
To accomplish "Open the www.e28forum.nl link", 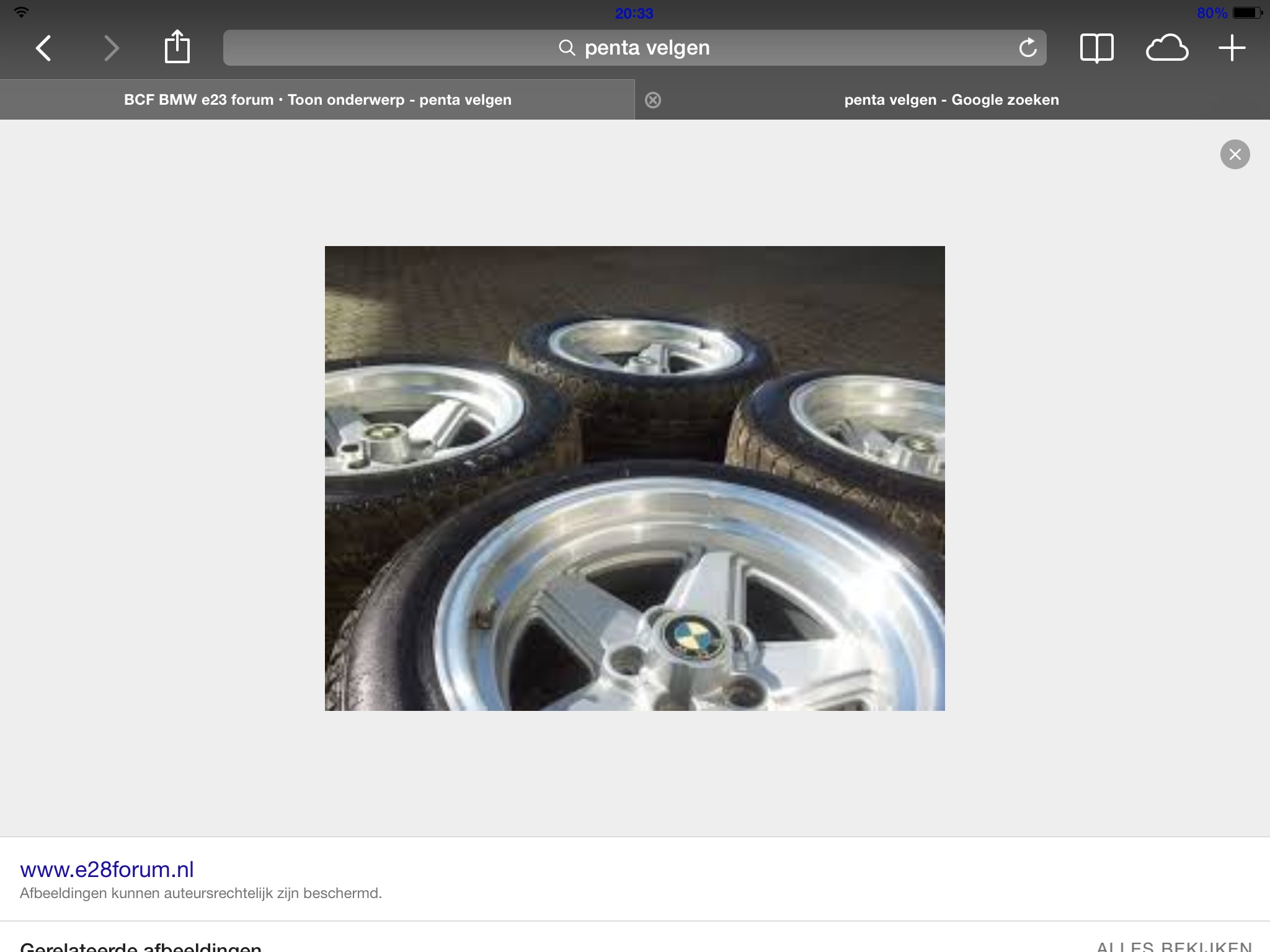I will coord(107,870).
